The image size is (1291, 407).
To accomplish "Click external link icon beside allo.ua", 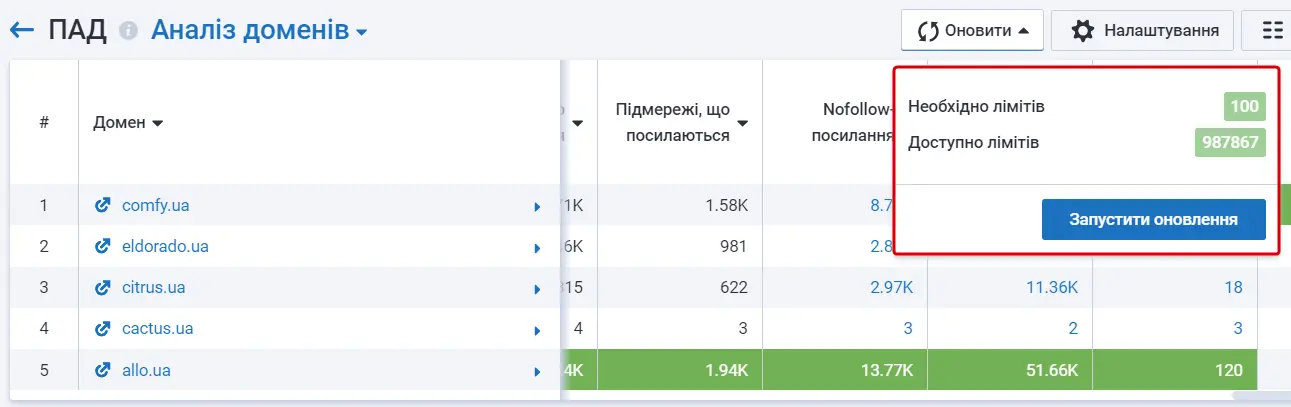I will tap(102, 370).
